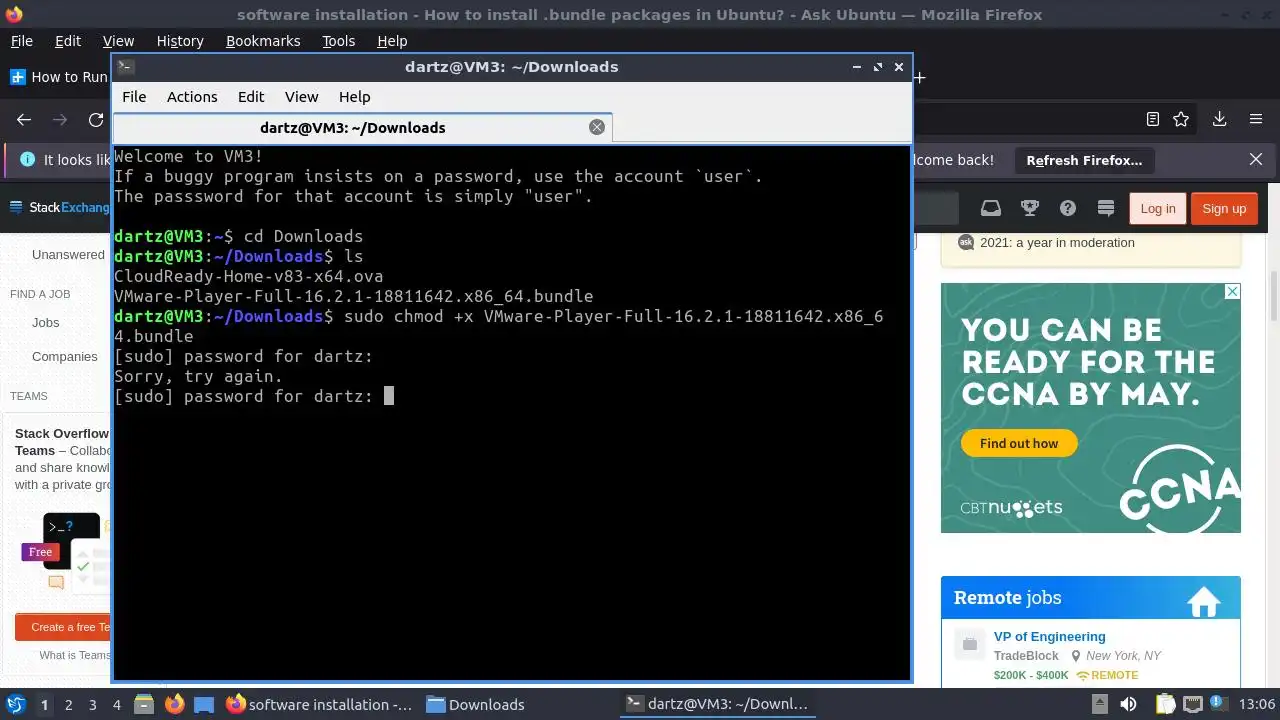Focus the software installation Firefox taskbar entry
This screenshot has width=1280, height=720.
click(x=319, y=704)
